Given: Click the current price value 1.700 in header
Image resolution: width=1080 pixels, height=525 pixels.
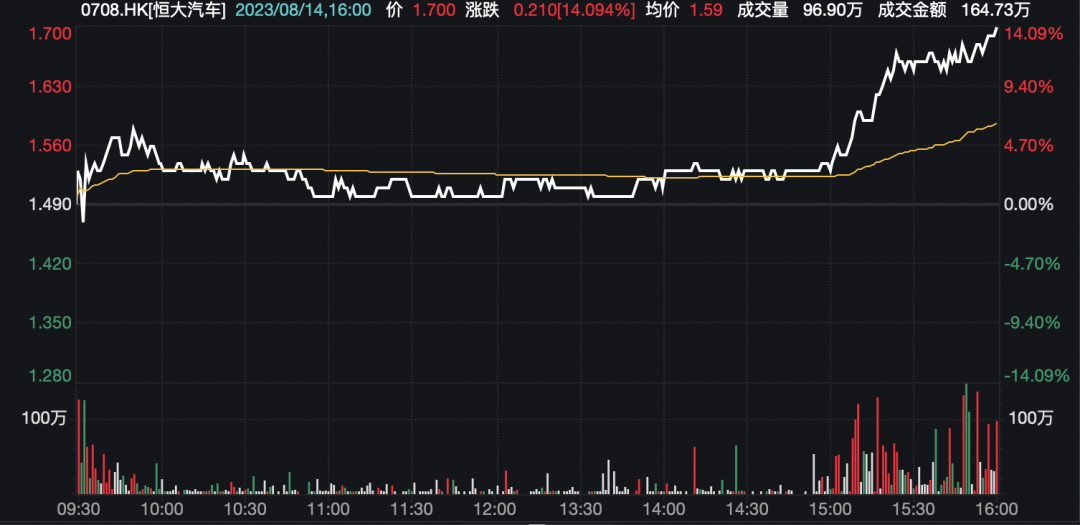Looking at the screenshot, I should pos(433,10).
